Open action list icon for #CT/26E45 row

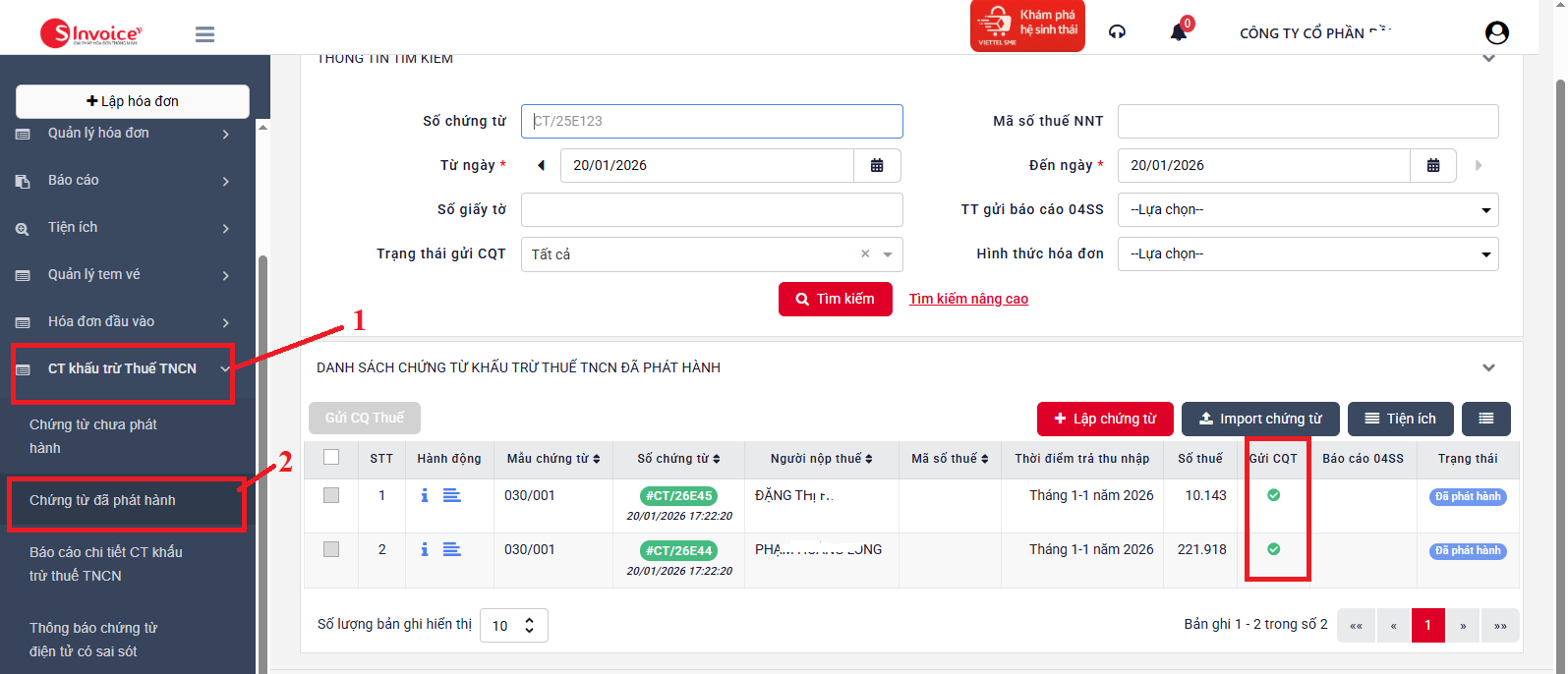[x=452, y=495]
